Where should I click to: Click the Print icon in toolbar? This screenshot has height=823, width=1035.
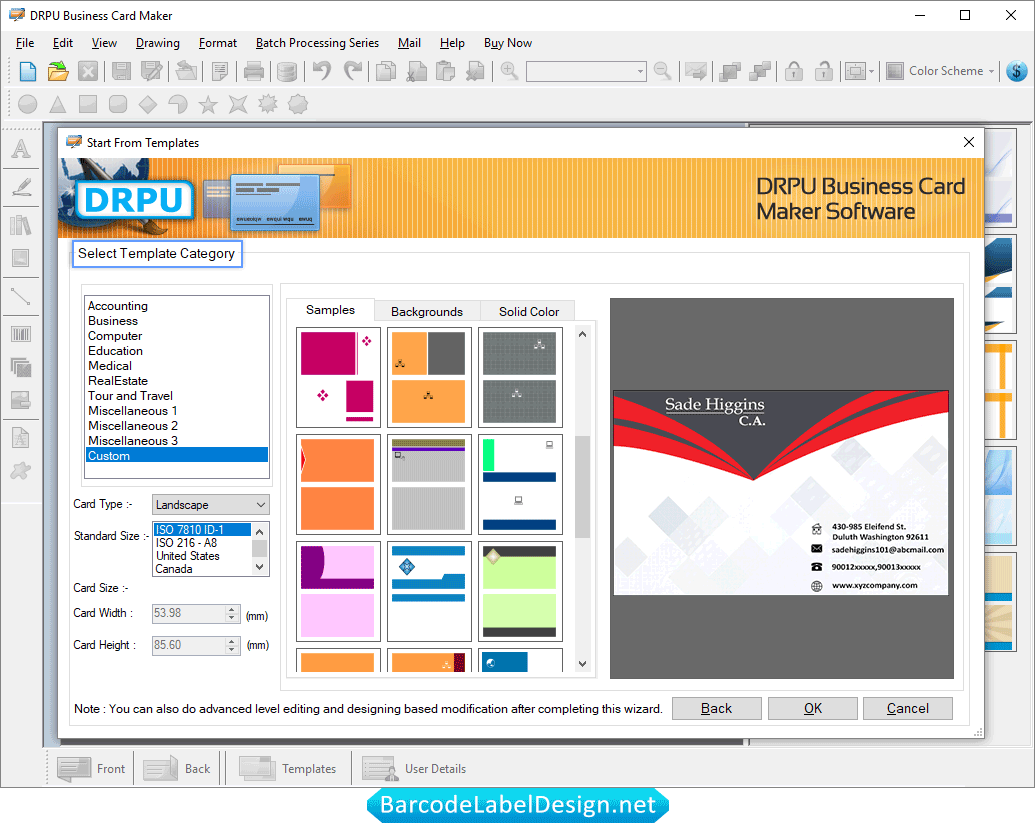[x=253, y=71]
